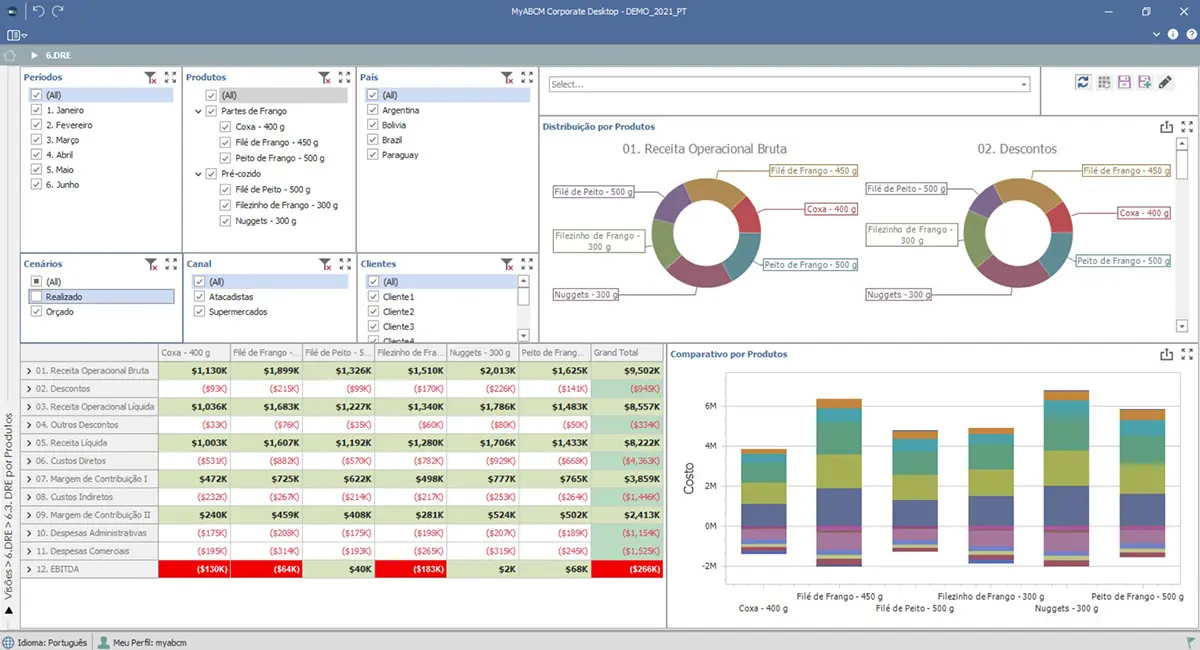Toggle the Supermercados channel checkbox

[x=200, y=312]
